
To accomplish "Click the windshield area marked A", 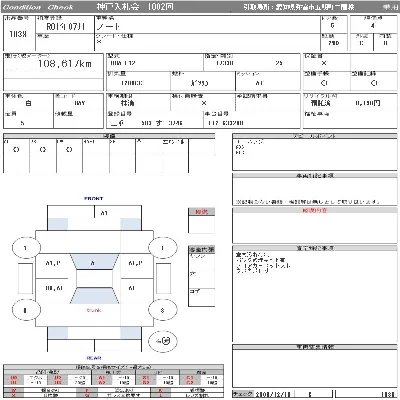I will click(94, 263).
